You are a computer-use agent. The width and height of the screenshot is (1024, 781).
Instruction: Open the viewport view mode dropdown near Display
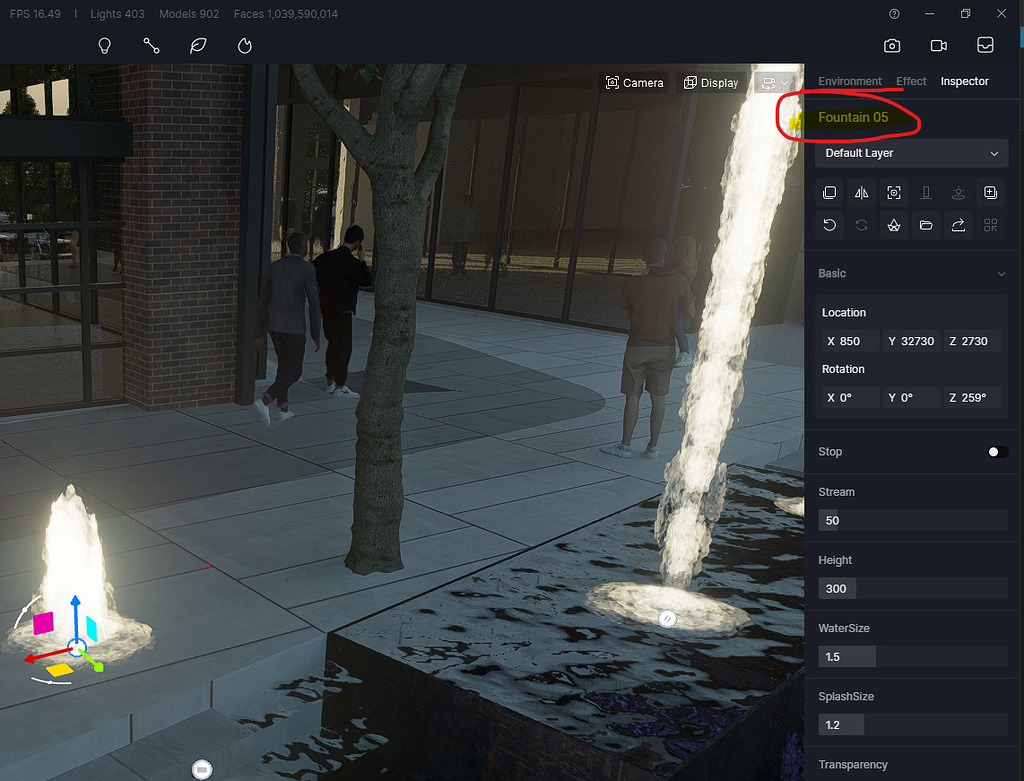pyautogui.click(x=775, y=83)
